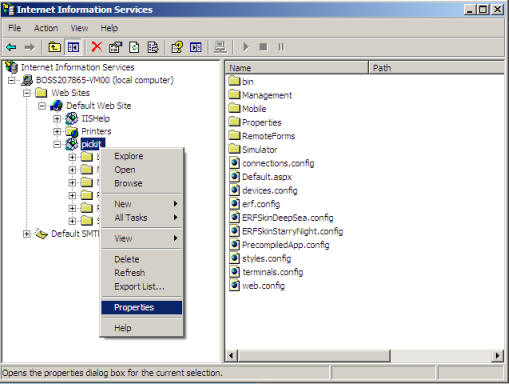Image resolution: width=509 pixels, height=384 pixels.
Task: Collapse the Default Web Site node
Action: (x=42, y=106)
